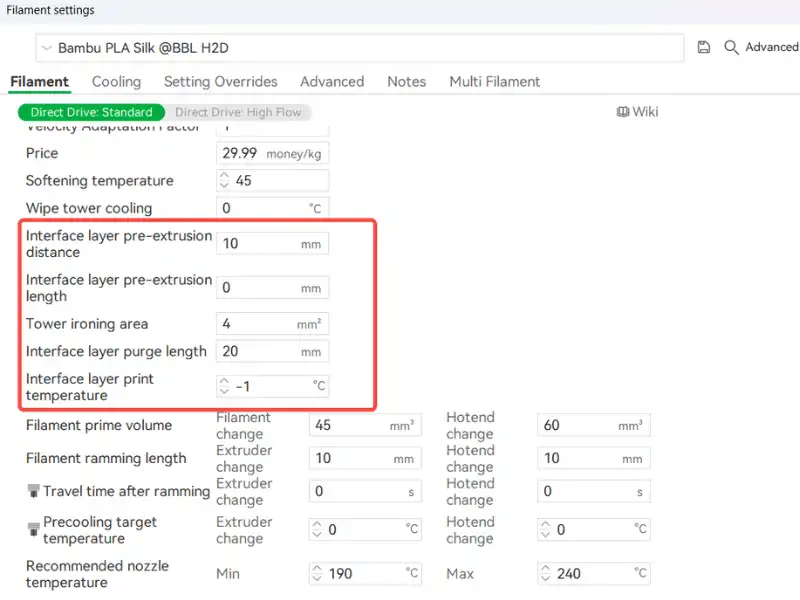Click the stepper on nozzle temperature Max
Viewport: 800px width, 600px height.
[x=546, y=574]
